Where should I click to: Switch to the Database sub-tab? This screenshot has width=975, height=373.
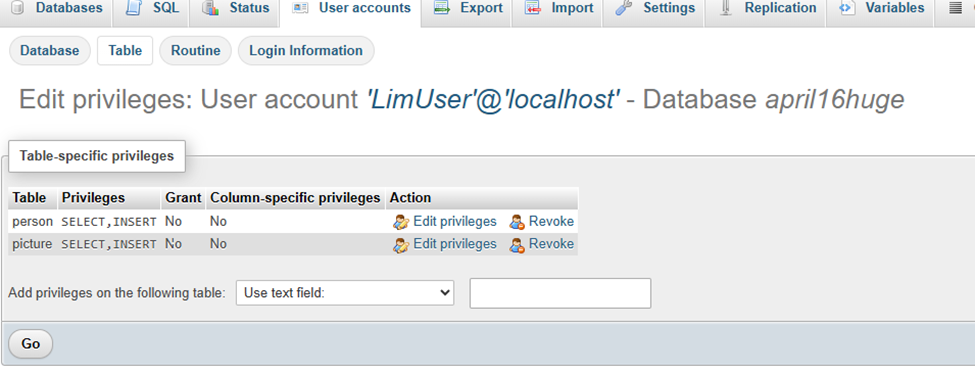[50, 50]
